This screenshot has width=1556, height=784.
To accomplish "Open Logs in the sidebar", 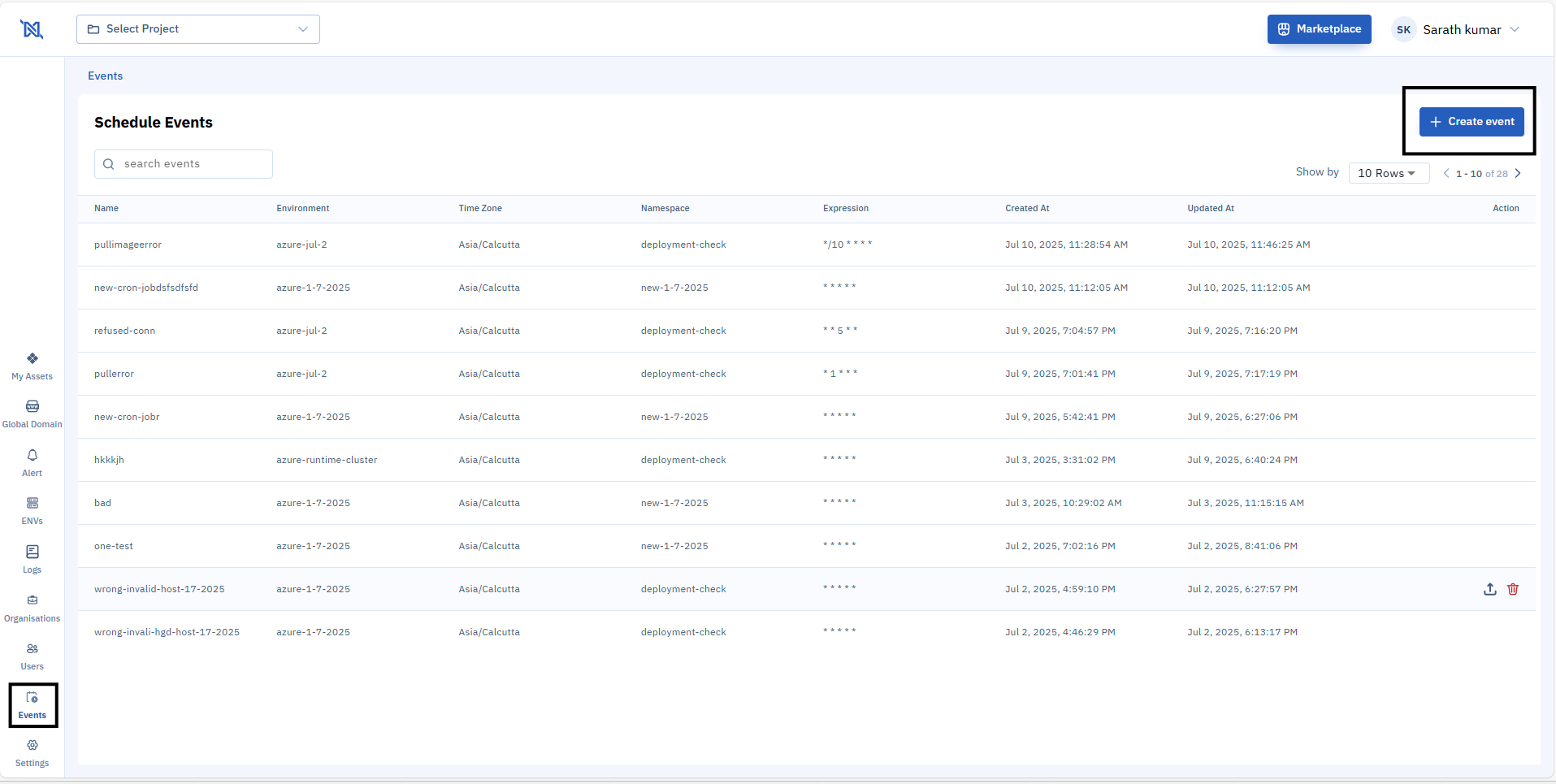I will tap(33, 560).
